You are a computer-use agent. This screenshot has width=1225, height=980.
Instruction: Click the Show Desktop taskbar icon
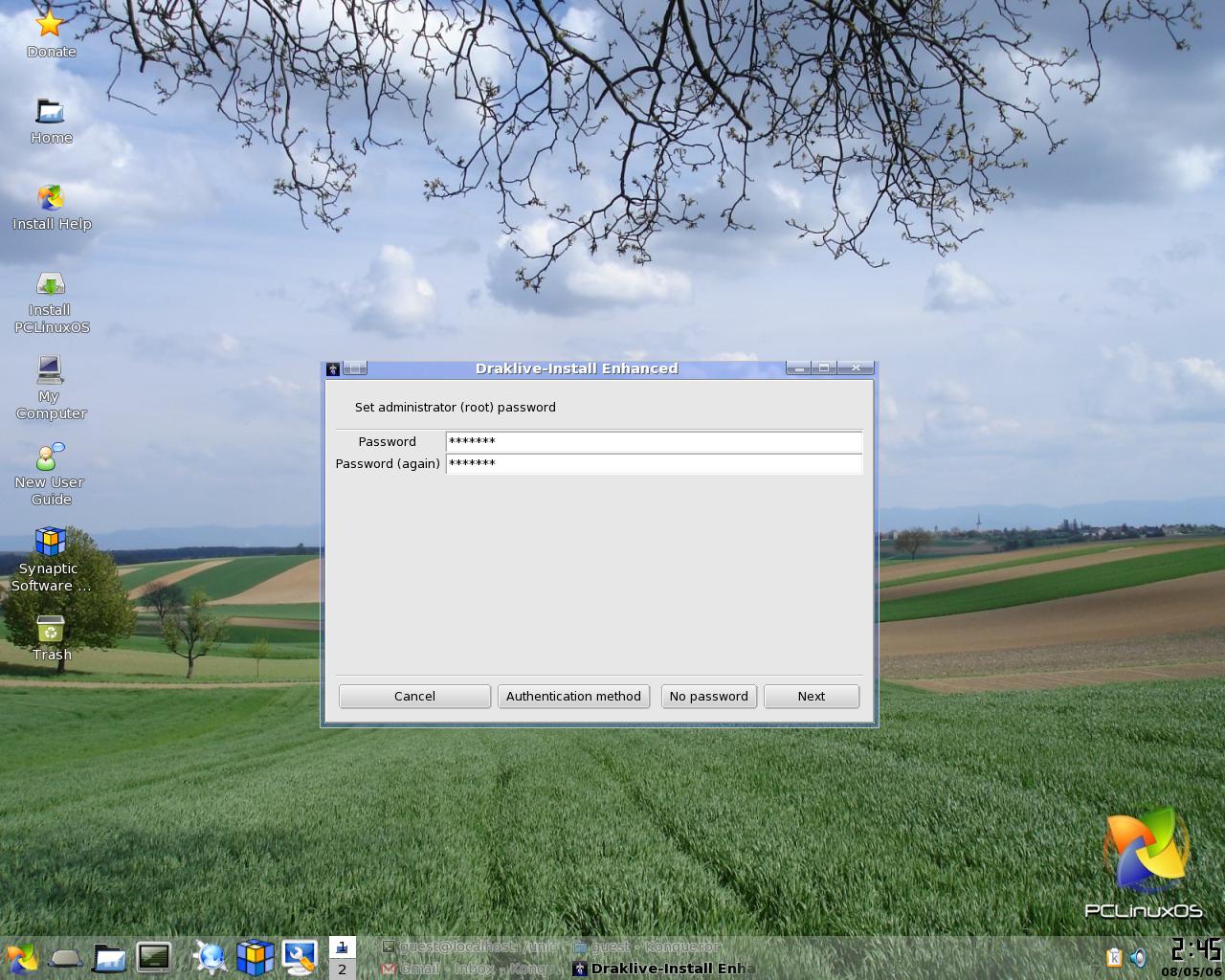(x=65, y=958)
